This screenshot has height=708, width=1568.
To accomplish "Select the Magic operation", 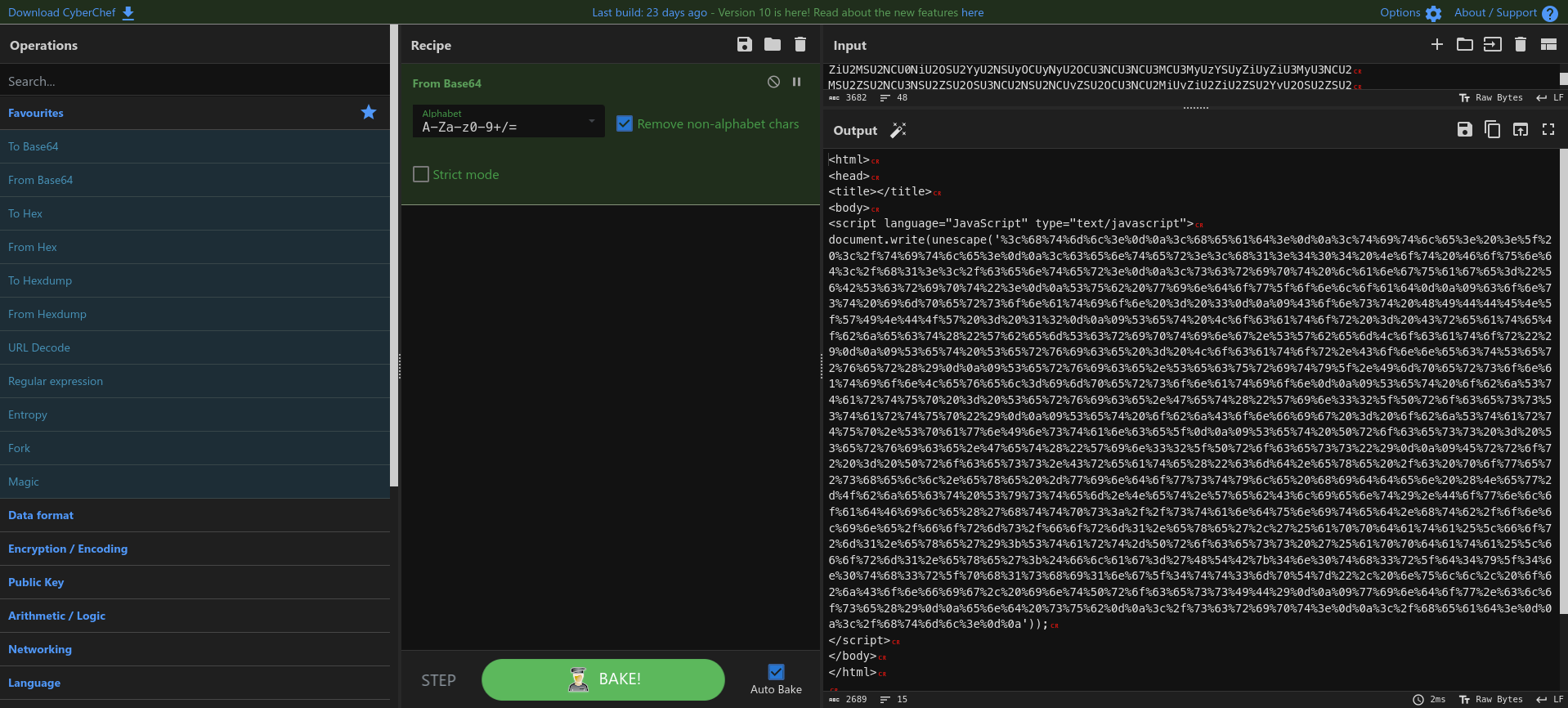I will coord(195,482).
